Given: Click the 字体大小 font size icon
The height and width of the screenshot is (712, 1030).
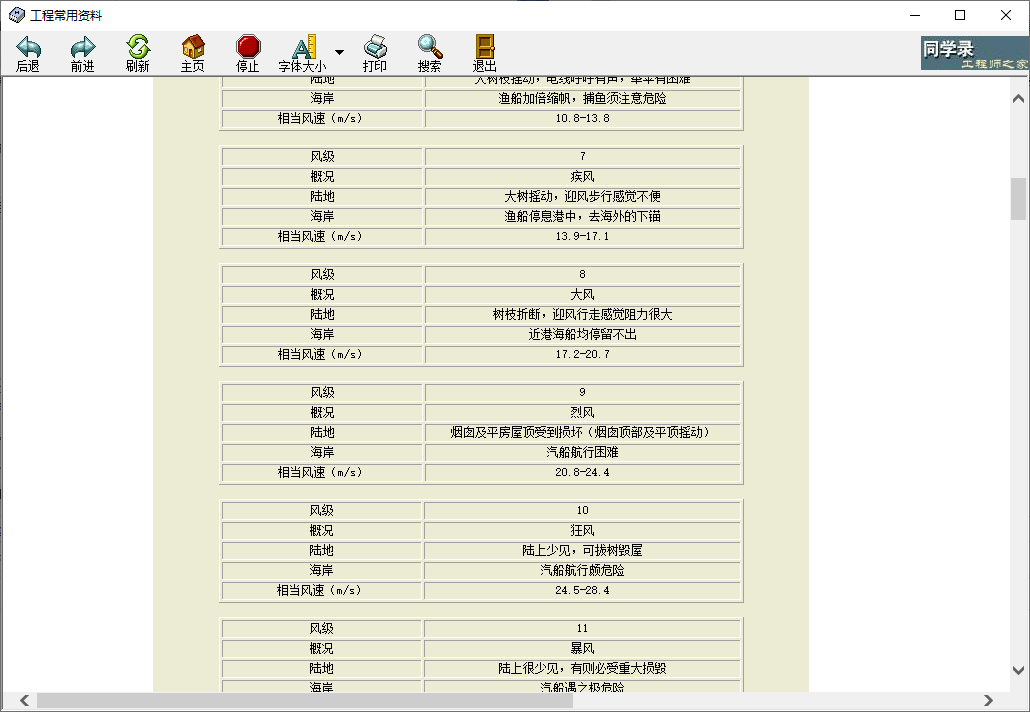Looking at the screenshot, I should click(x=304, y=51).
